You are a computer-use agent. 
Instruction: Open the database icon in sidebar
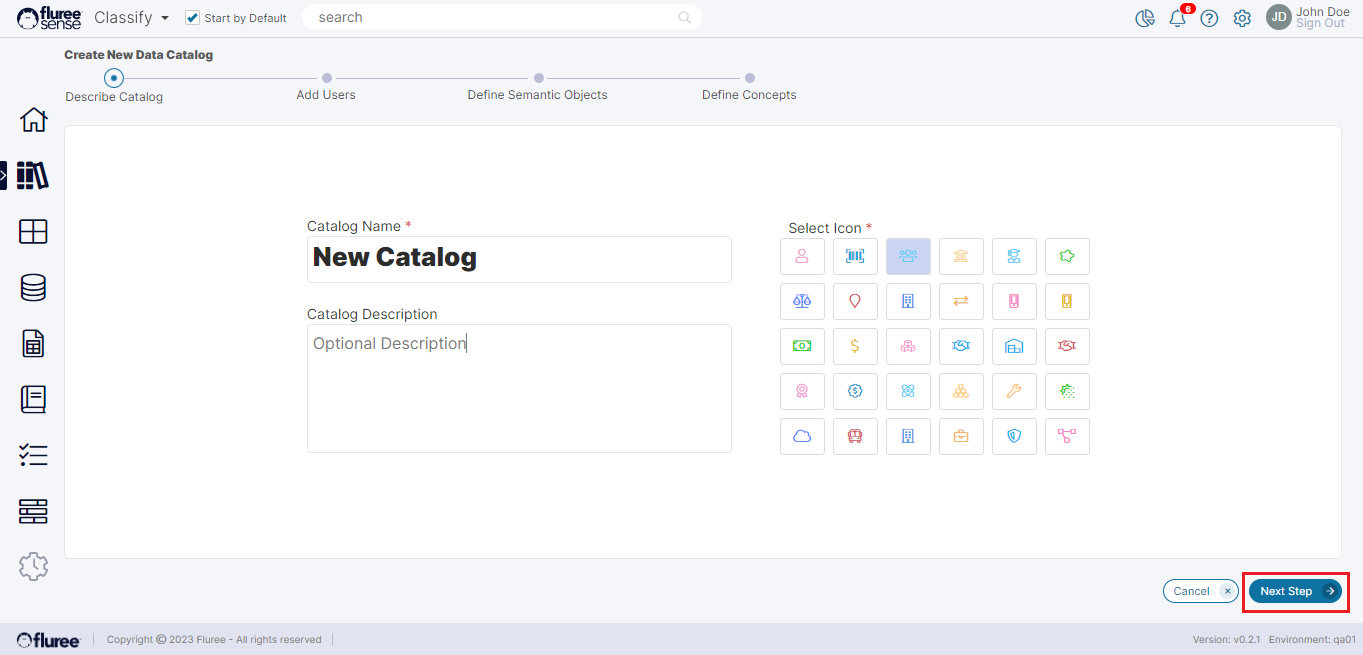(33, 288)
